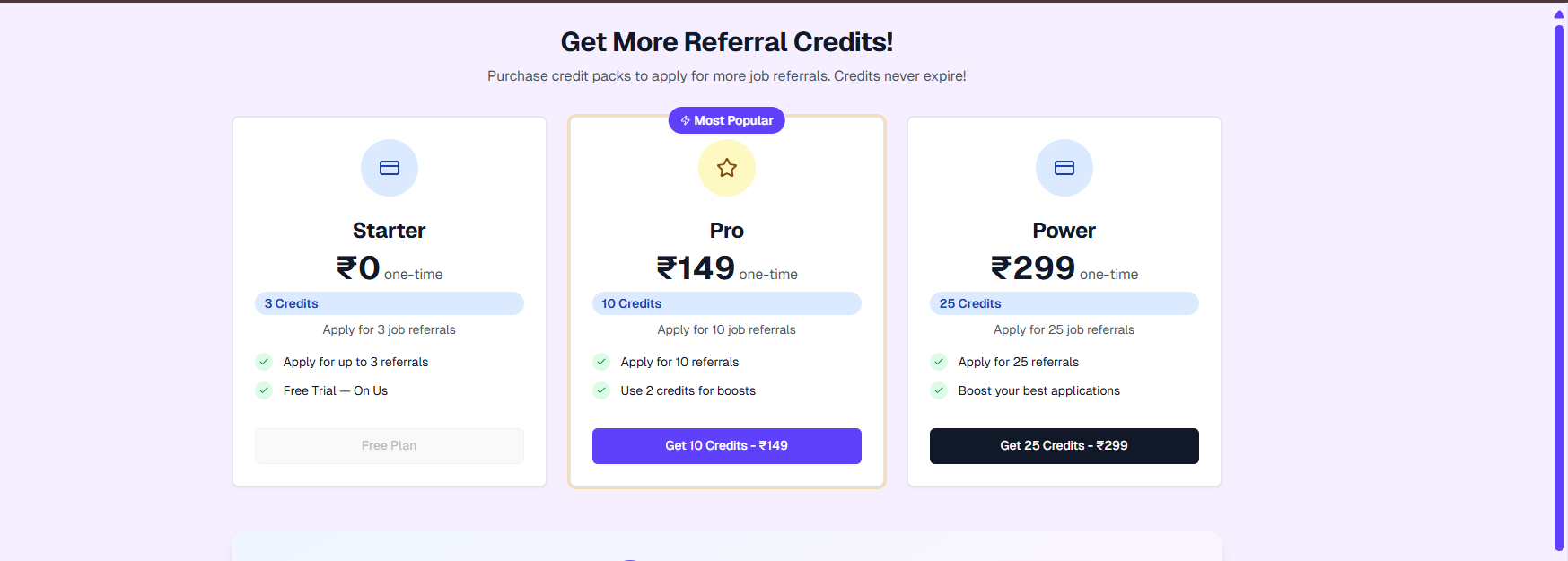Click the Pro plan star icon
The width and height of the screenshot is (1568, 561).
click(727, 168)
